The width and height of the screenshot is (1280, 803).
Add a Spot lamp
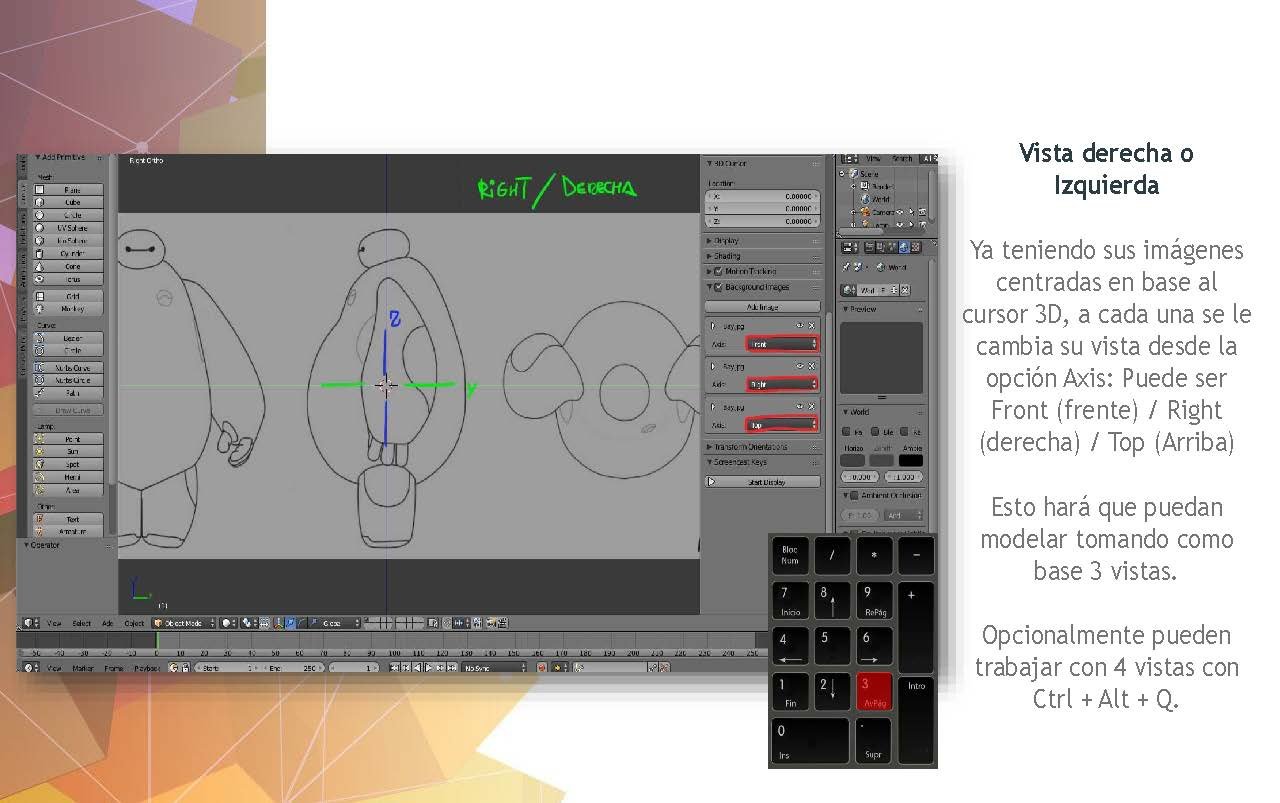[x=68, y=465]
